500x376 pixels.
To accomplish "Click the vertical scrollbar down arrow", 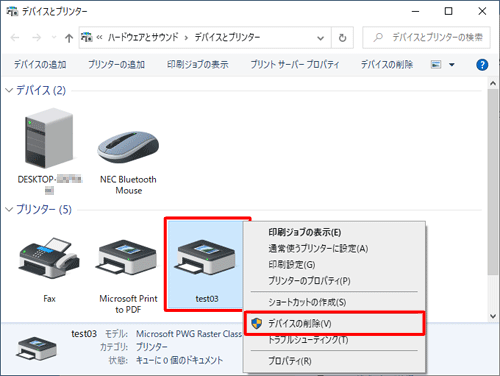I will 493,316.
